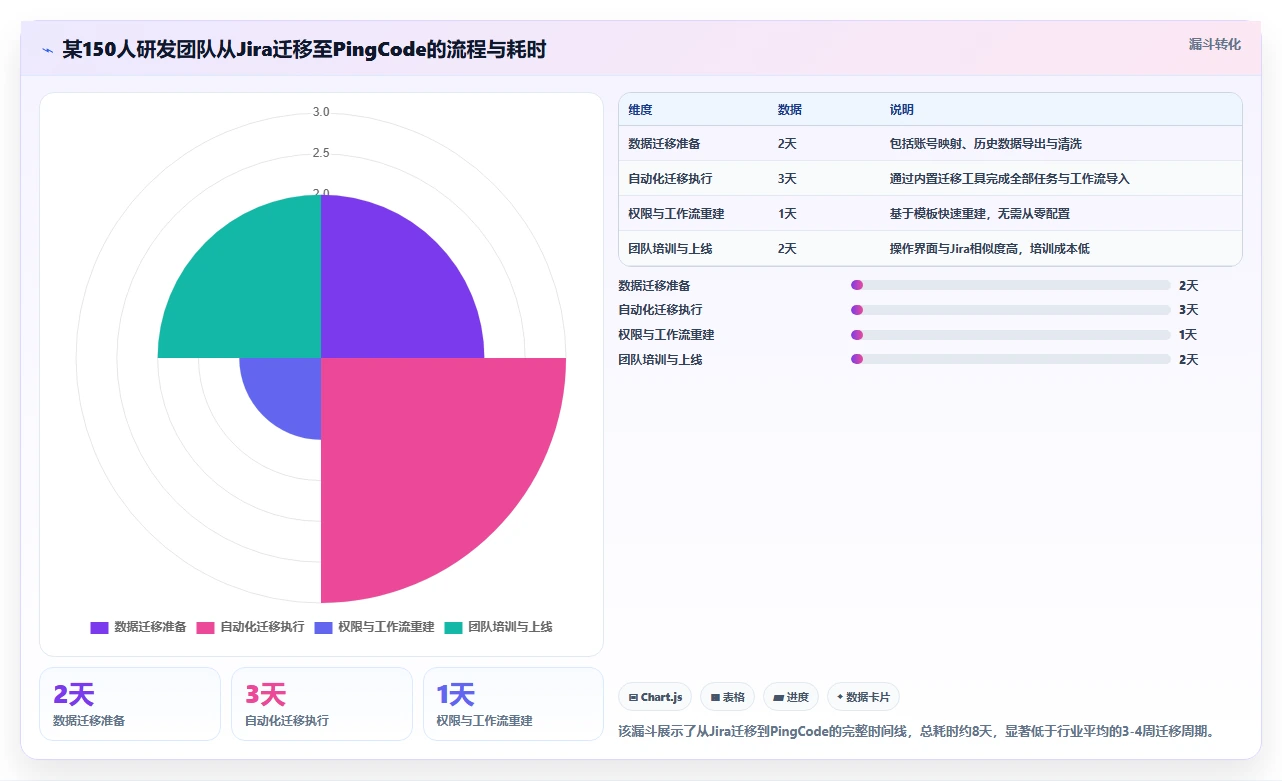The image size is (1282, 781).
Task: Click the 2.5 radial axis label
Action: [x=321, y=153]
